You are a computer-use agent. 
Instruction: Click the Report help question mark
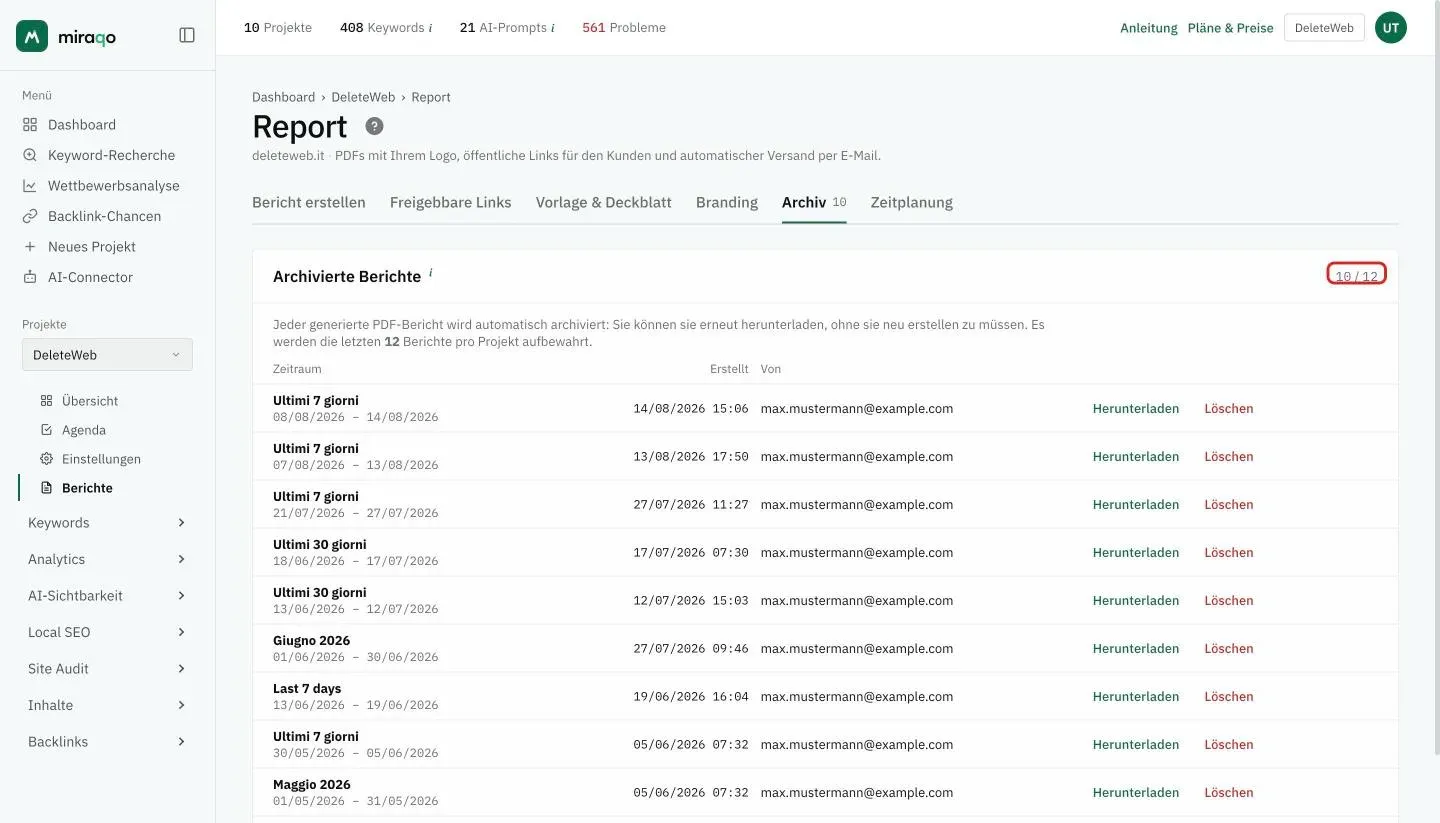374,126
